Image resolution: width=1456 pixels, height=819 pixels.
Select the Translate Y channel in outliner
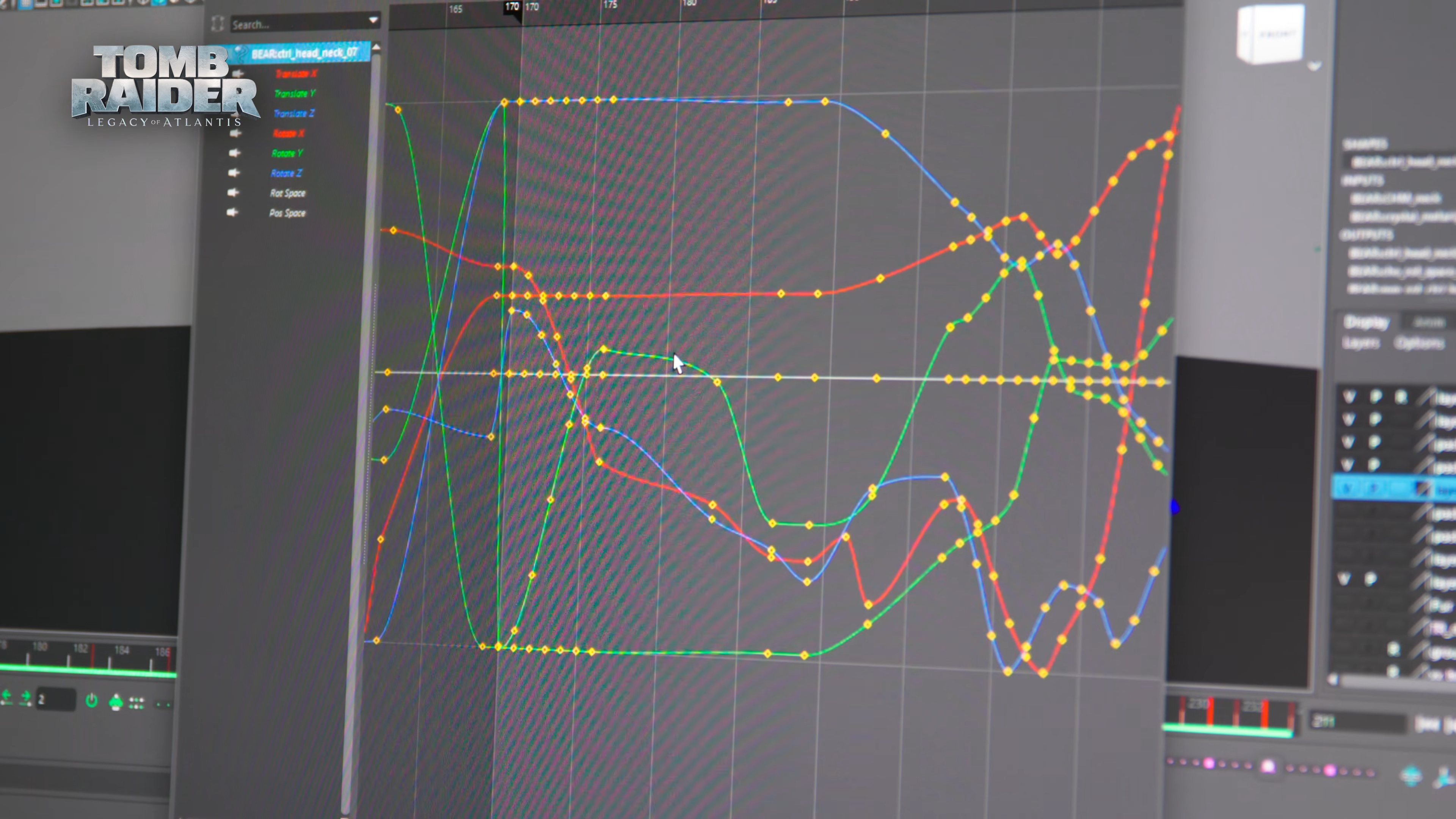295,93
